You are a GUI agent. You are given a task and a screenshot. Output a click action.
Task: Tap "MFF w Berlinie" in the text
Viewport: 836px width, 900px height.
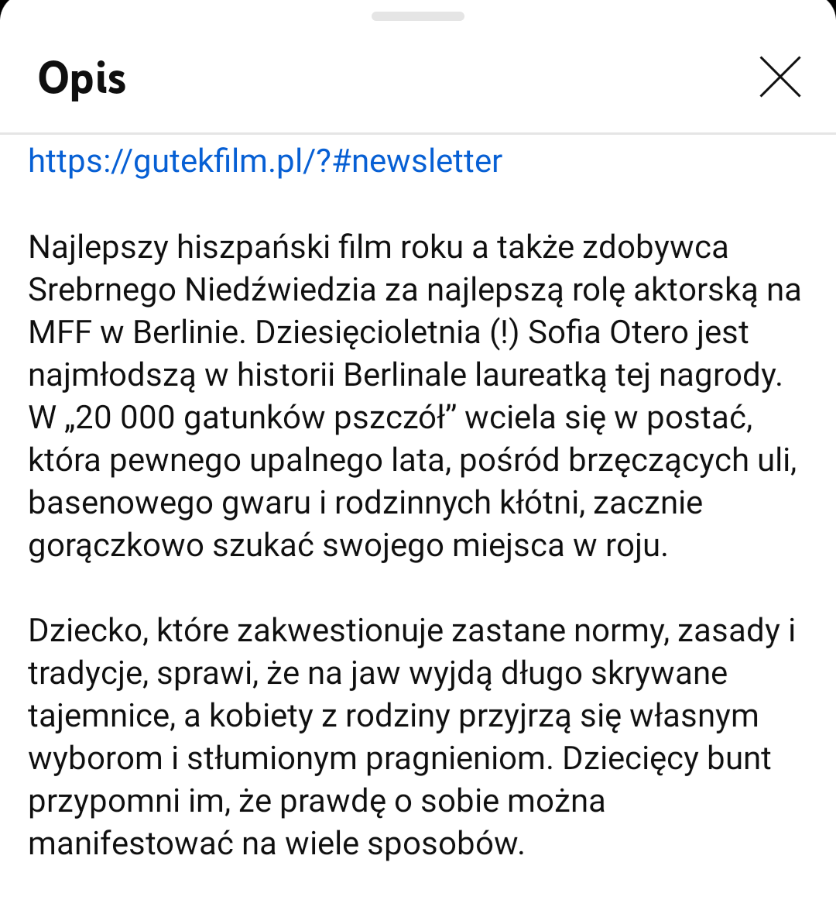coord(133,332)
